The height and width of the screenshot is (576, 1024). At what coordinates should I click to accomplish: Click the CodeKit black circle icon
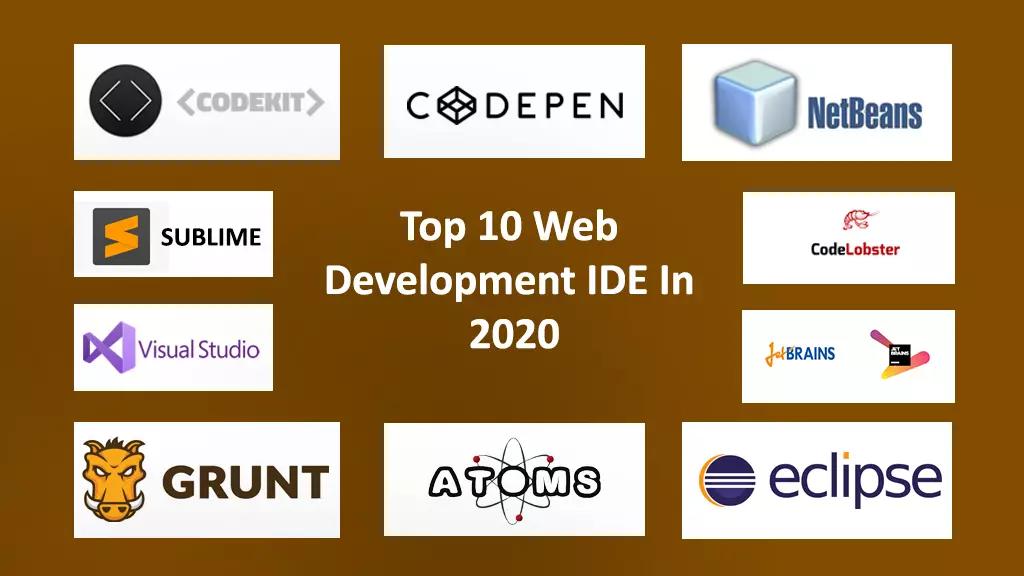[x=125, y=100]
